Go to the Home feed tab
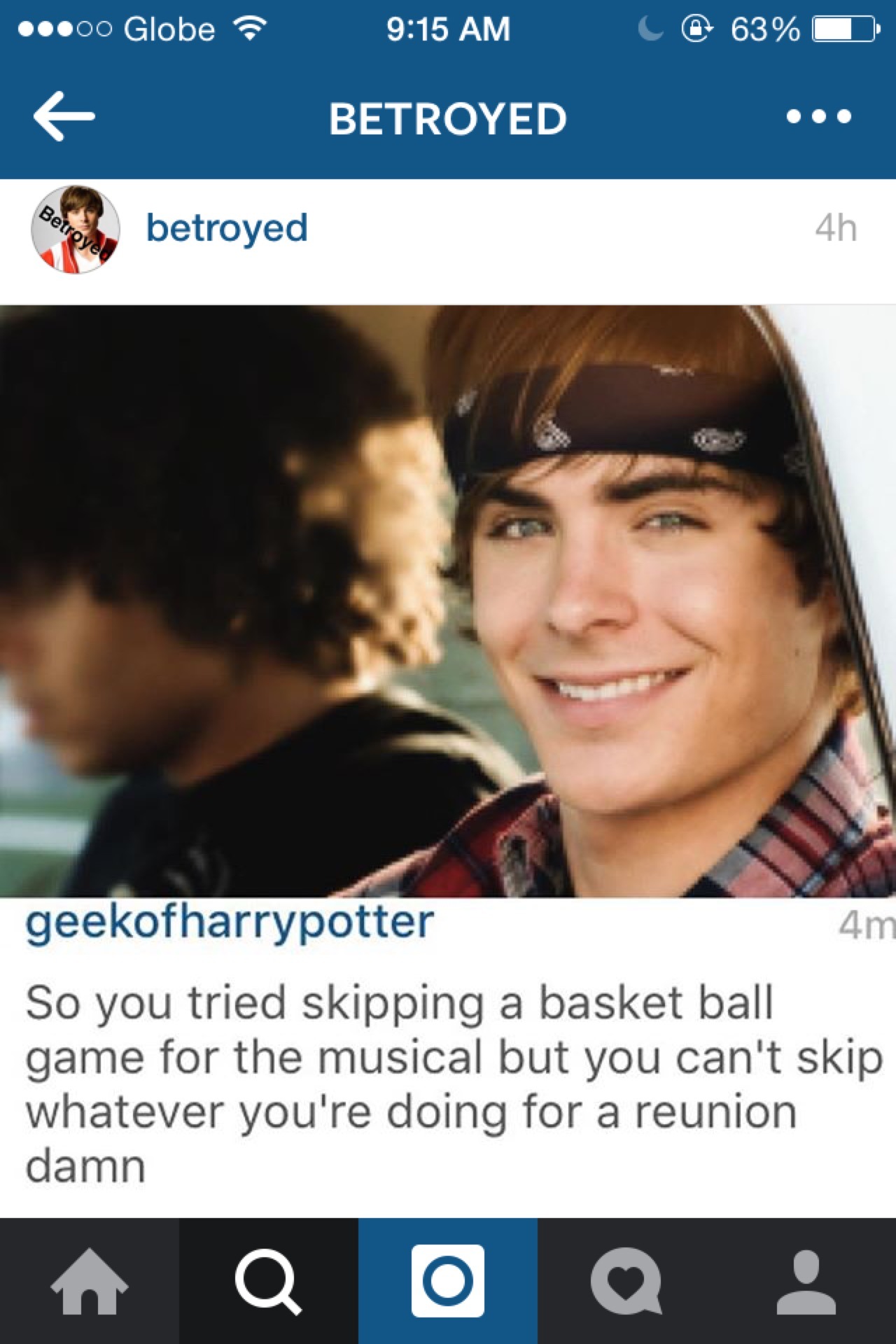Screen dimensions: 896x1344 coord(90,1281)
